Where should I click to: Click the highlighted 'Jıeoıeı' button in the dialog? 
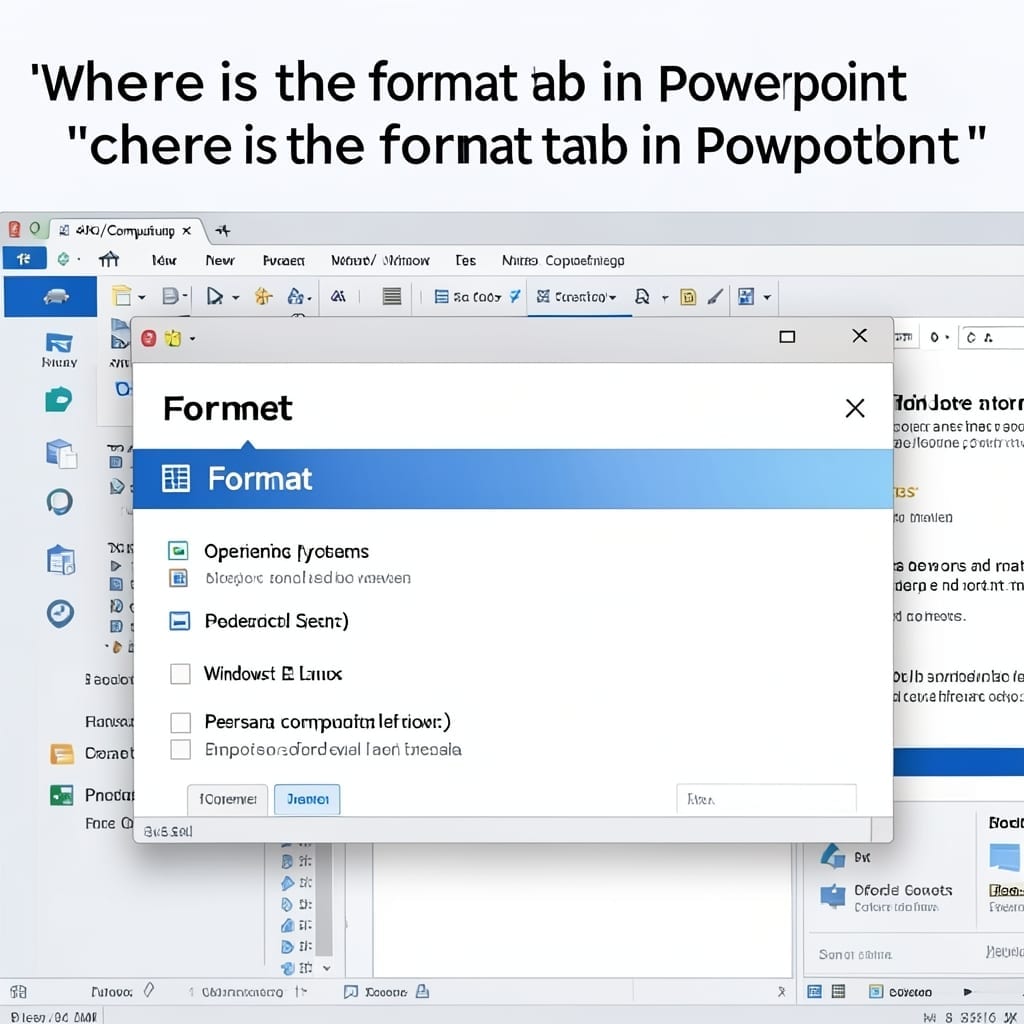point(307,799)
